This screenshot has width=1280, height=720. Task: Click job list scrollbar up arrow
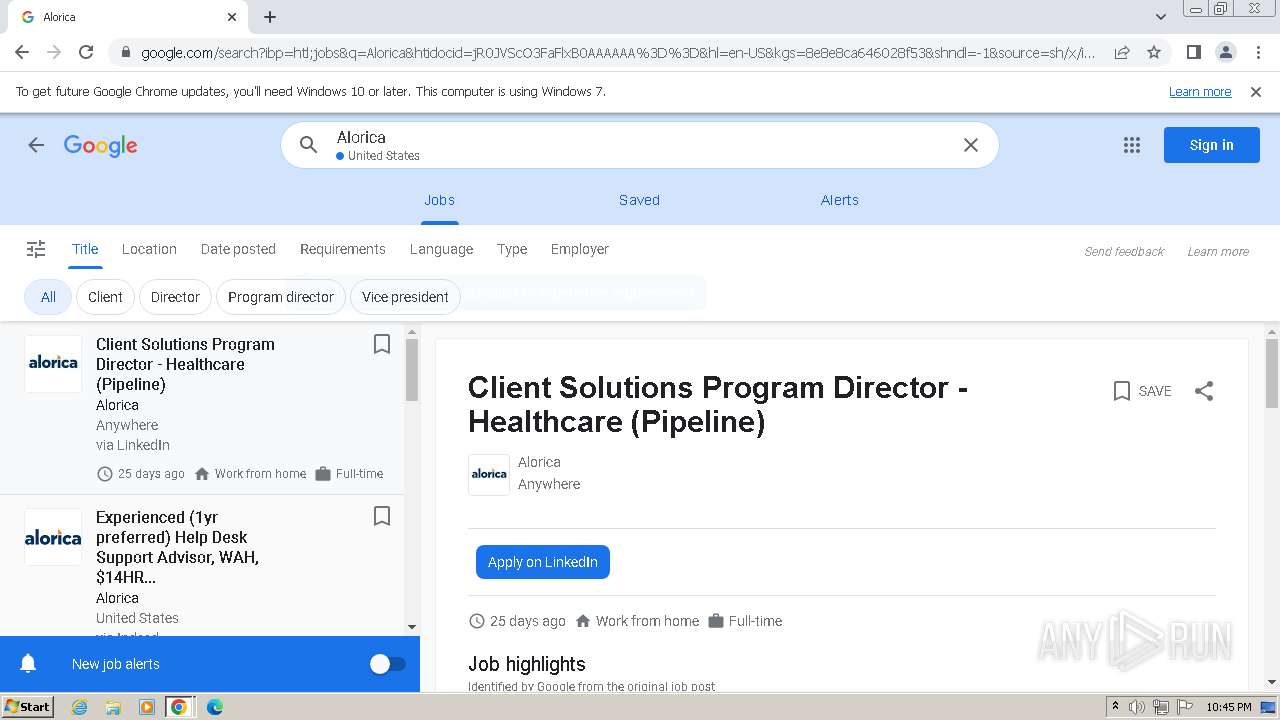click(x=412, y=333)
